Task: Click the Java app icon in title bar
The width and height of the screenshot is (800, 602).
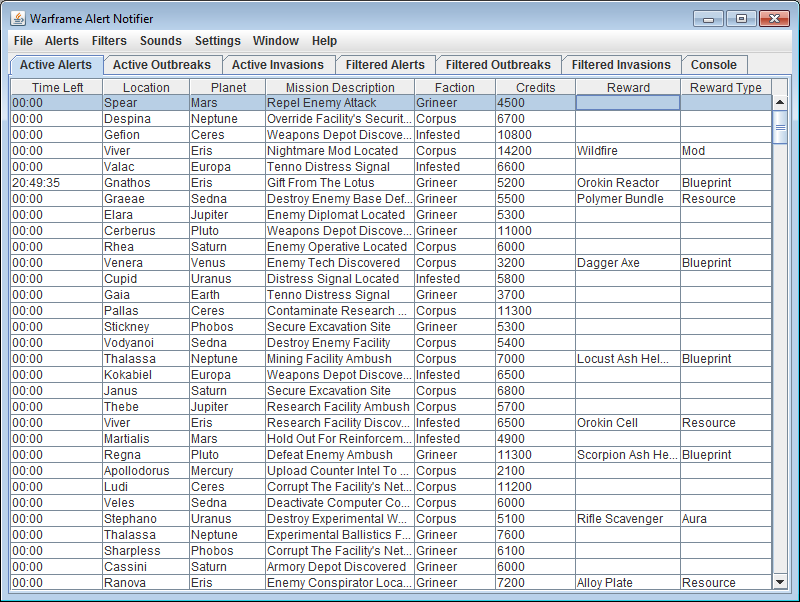Action: (x=17, y=17)
